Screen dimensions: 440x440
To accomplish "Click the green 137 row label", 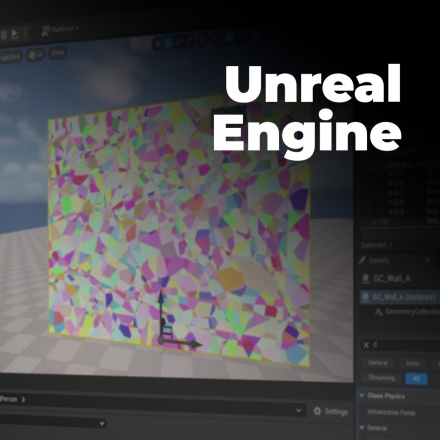I will [384, 222].
